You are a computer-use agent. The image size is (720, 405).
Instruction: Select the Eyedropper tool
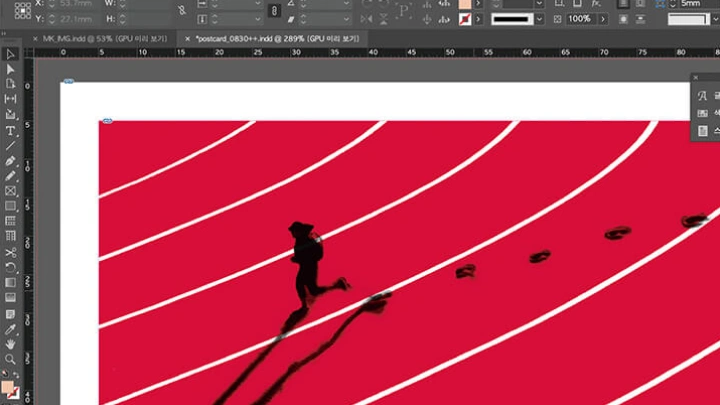pyautogui.click(x=11, y=328)
